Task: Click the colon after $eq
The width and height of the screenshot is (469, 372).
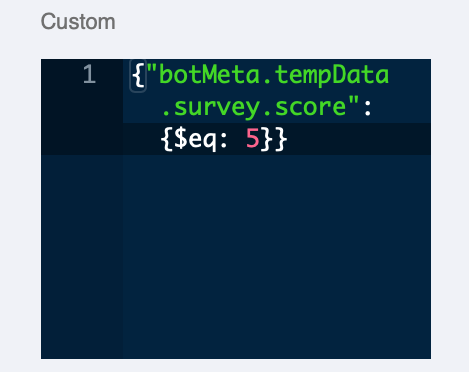Action: [x=224, y=140]
